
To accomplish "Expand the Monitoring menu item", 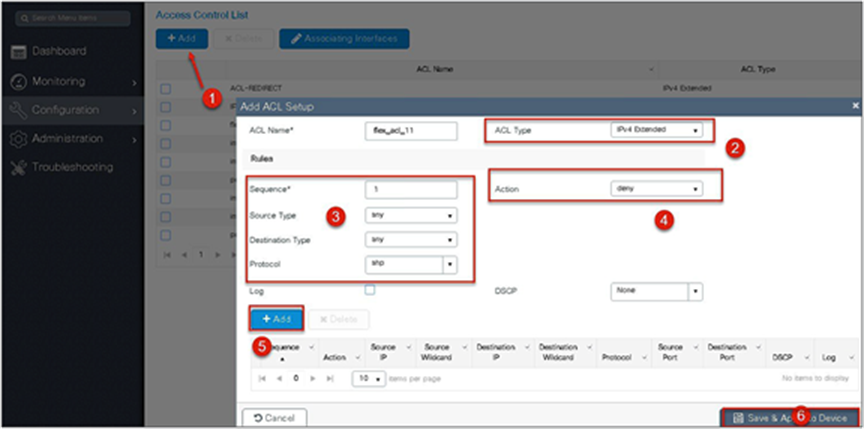I will point(72,82).
